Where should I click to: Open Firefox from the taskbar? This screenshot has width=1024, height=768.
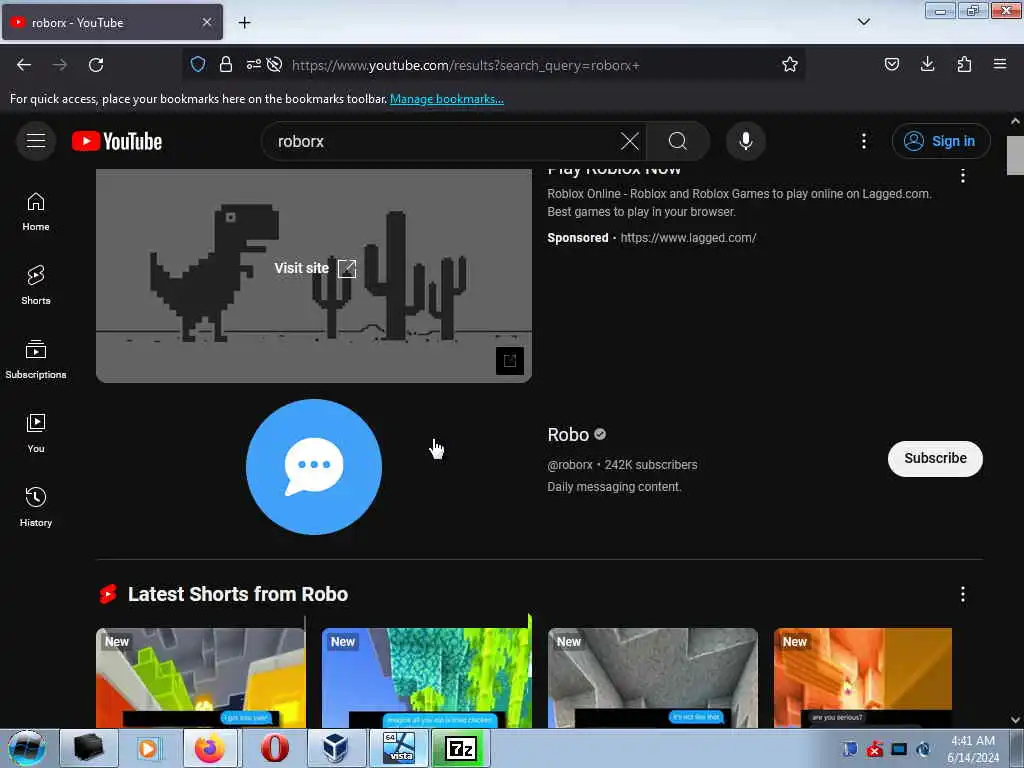pos(210,748)
